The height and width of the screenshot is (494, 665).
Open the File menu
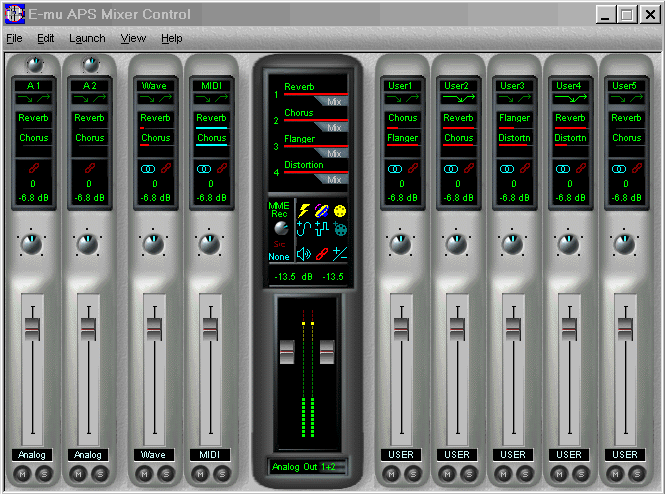coord(14,38)
